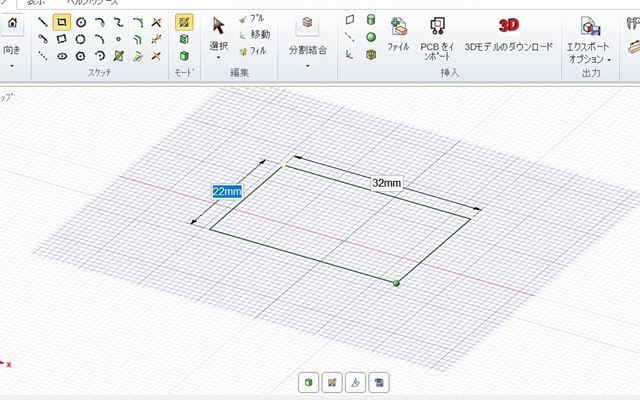640x400 pixels.
Task: Select the Line sketch tool
Action: tap(42, 22)
